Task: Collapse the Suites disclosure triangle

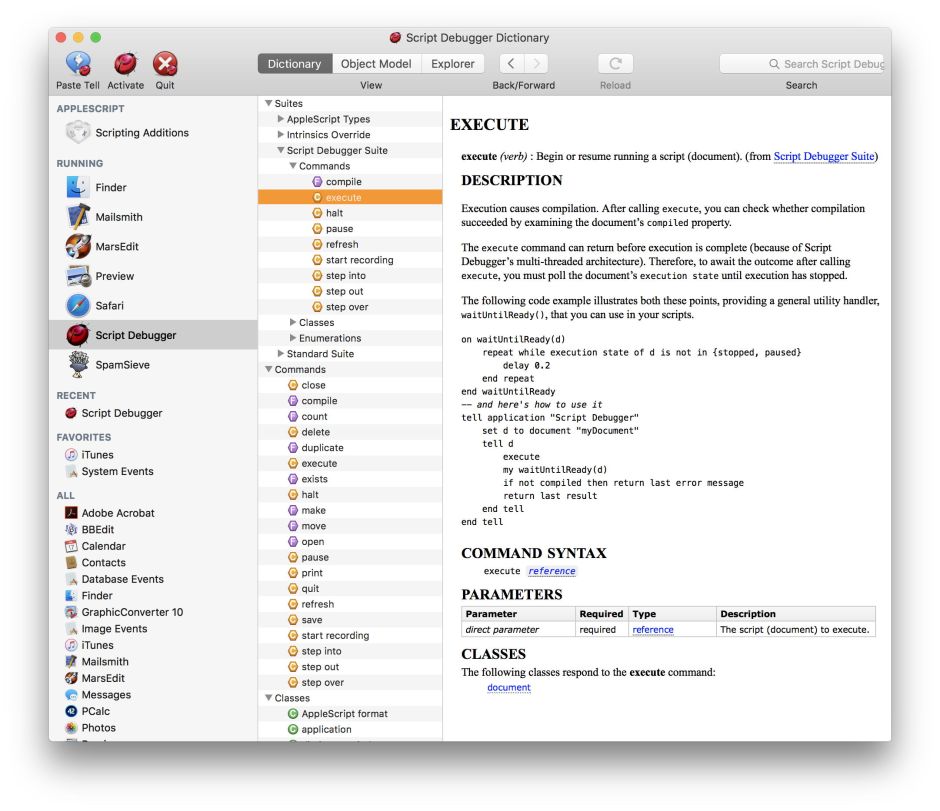Action: click(x=267, y=102)
